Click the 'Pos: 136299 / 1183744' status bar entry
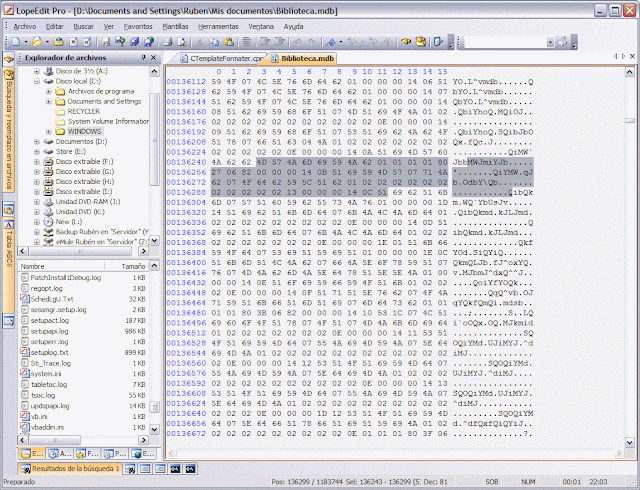The width and height of the screenshot is (640, 490). coord(307,482)
